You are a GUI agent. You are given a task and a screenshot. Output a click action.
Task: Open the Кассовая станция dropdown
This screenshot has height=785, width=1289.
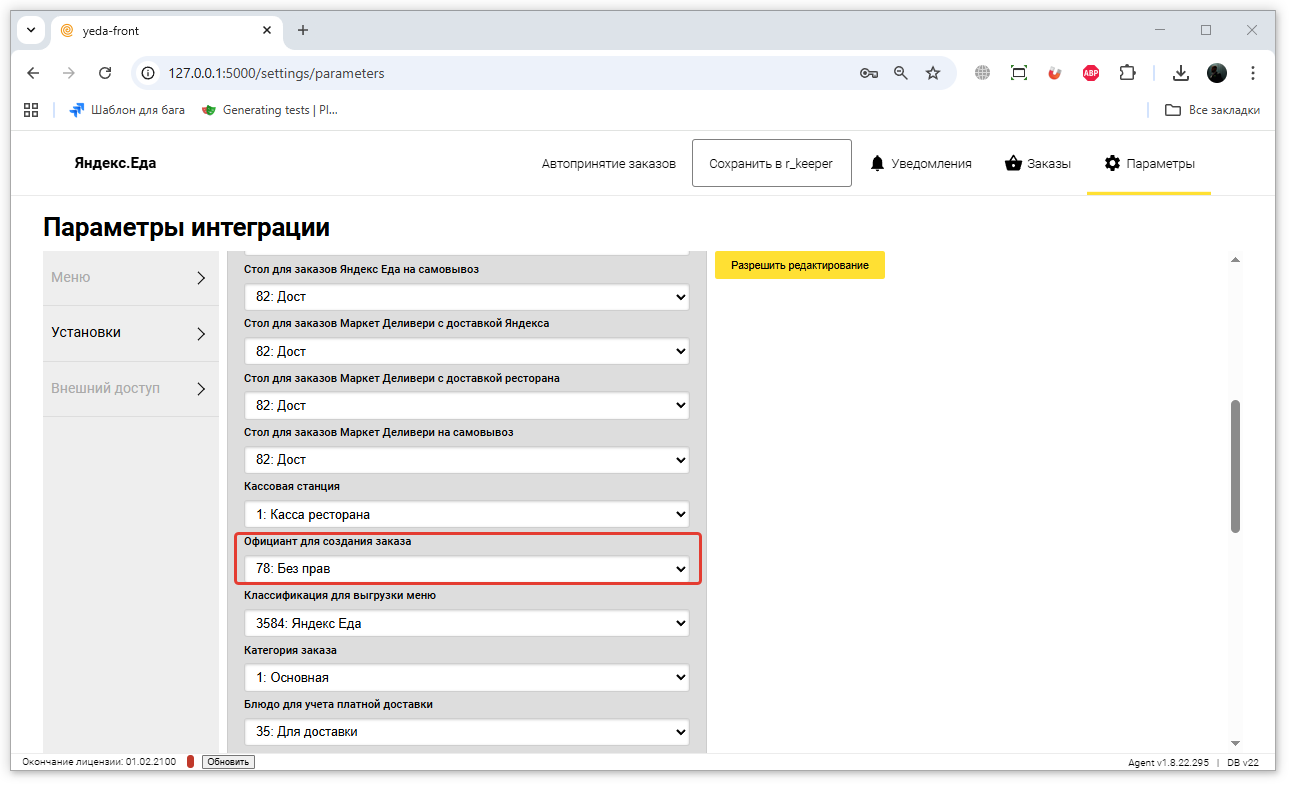[x=467, y=514]
